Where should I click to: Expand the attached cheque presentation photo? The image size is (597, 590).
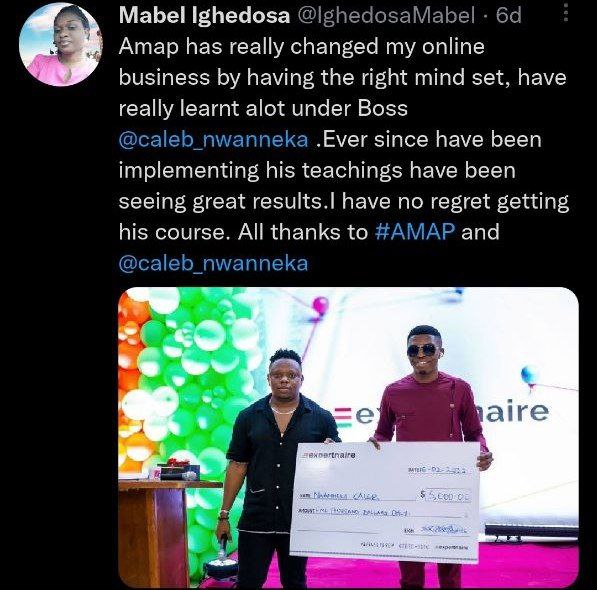[349, 437]
